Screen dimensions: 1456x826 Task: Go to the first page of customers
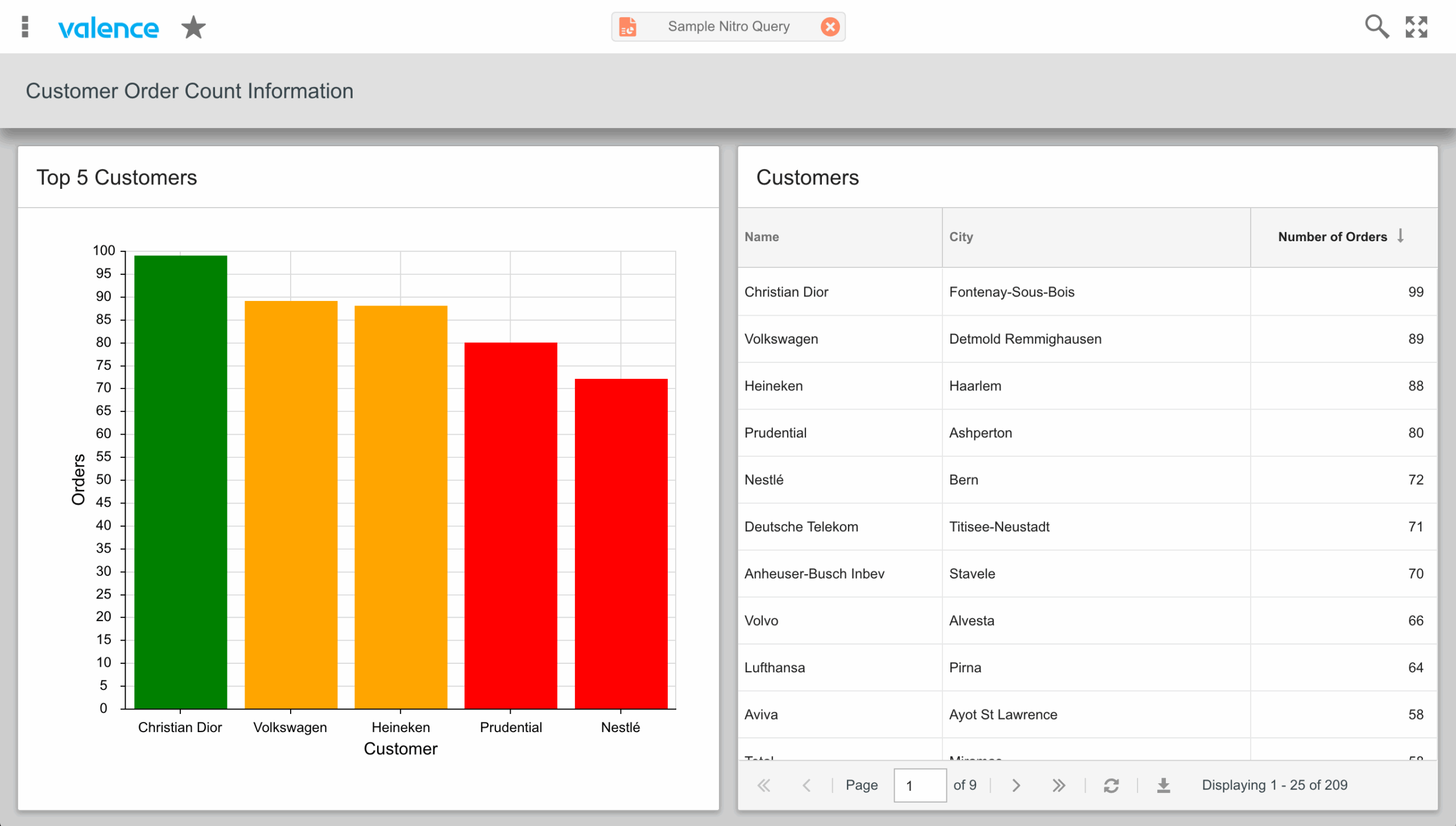pos(764,786)
